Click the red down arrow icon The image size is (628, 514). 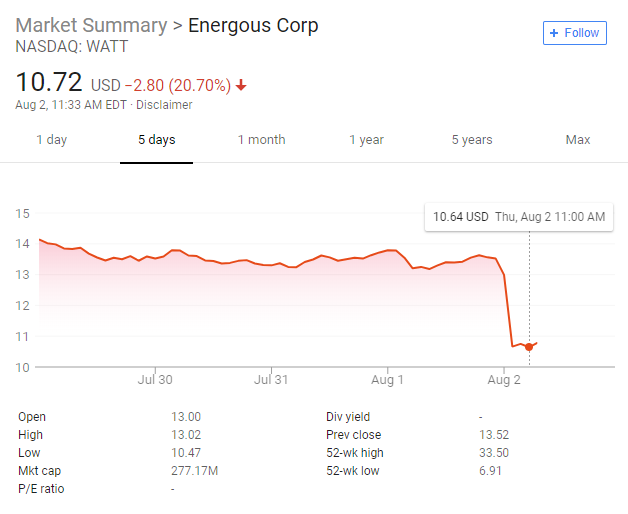(241, 85)
